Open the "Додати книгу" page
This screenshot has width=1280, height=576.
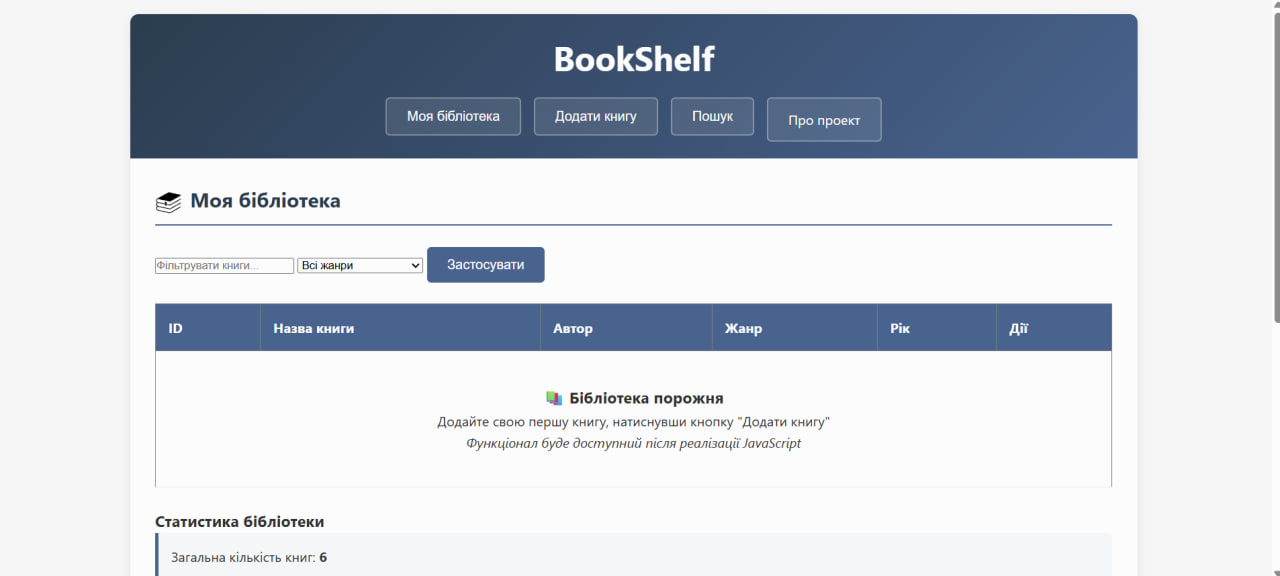point(595,116)
